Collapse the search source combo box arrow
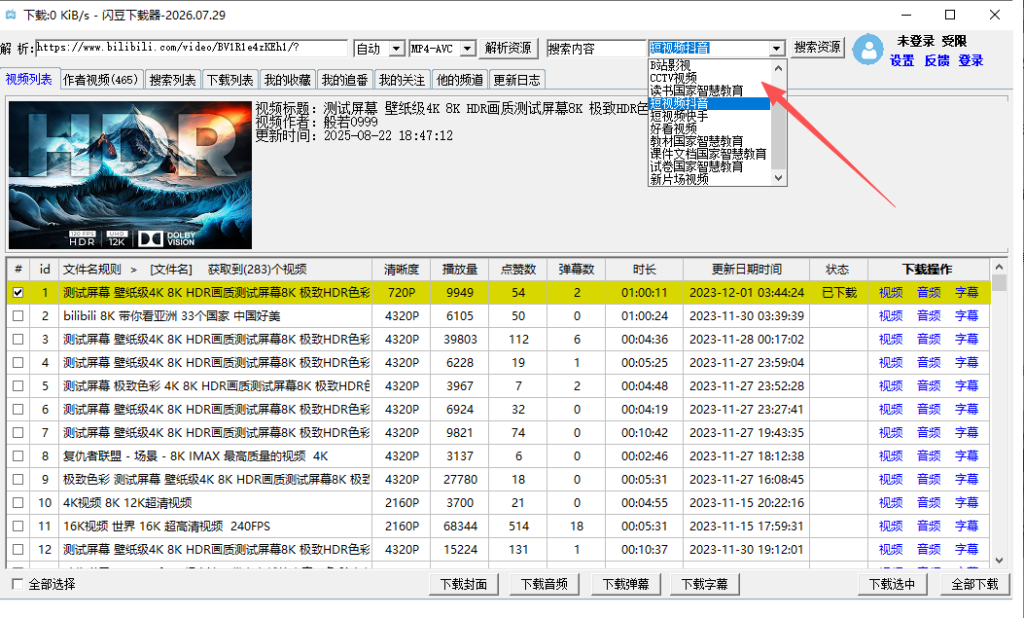1024x618 pixels. 776,48
